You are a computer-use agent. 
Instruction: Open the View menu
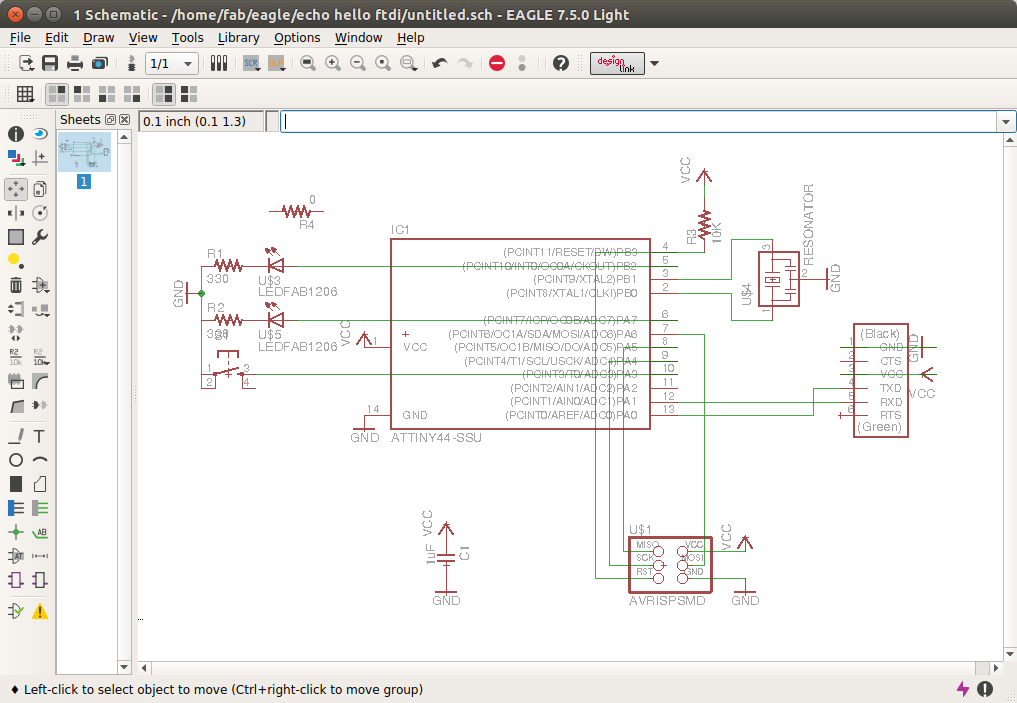[x=143, y=38]
